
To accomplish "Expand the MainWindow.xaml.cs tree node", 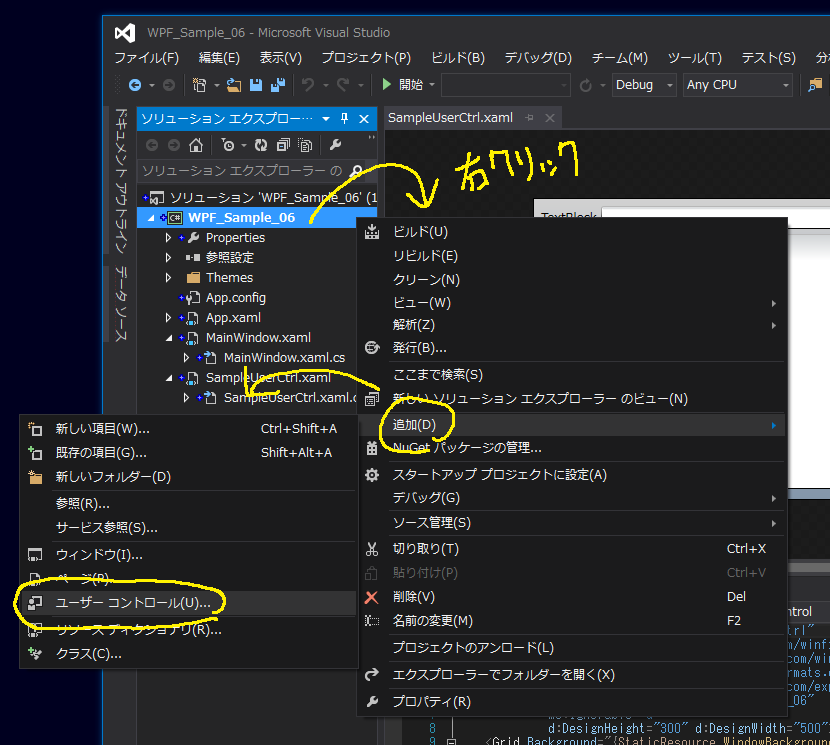I will click(x=186, y=358).
